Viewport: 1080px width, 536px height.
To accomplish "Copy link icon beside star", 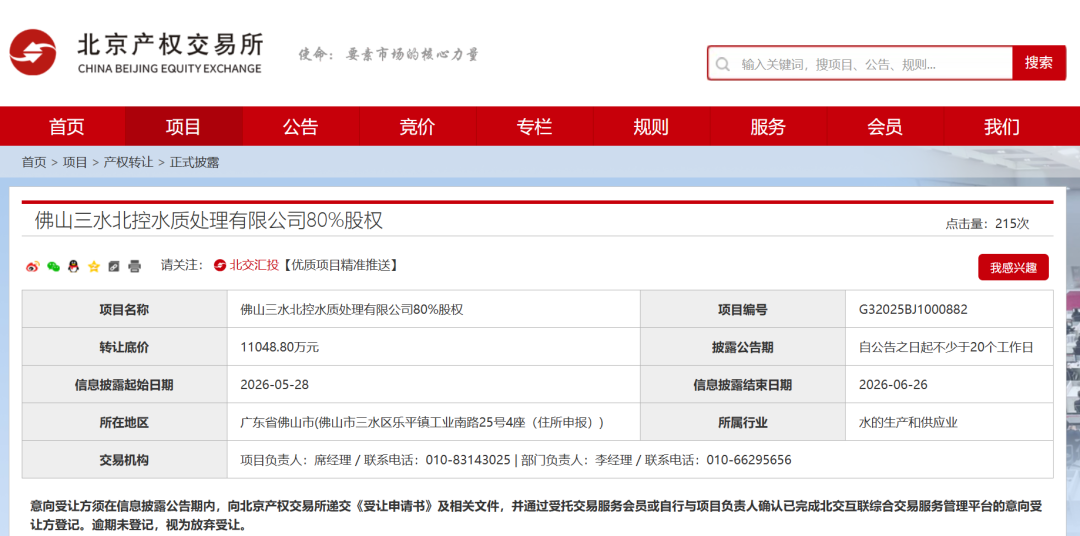I will coord(114,266).
